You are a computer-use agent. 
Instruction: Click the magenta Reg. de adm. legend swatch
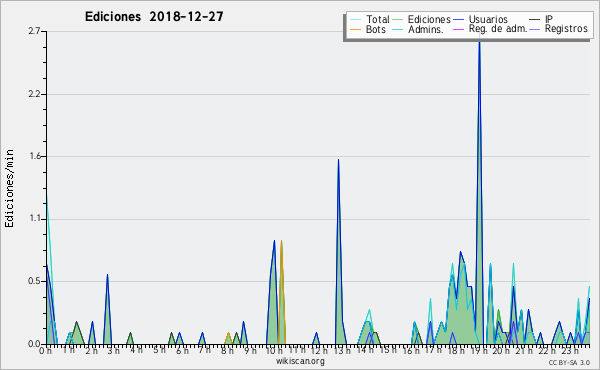coord(458,29)
